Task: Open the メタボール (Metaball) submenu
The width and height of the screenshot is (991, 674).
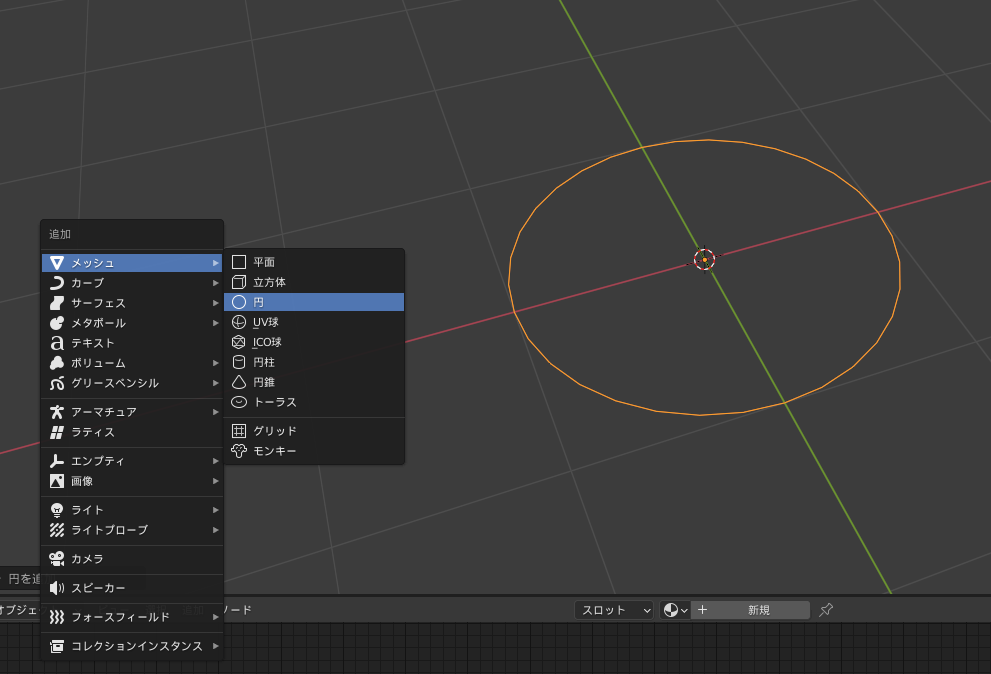Action: [x=131, y=323]
